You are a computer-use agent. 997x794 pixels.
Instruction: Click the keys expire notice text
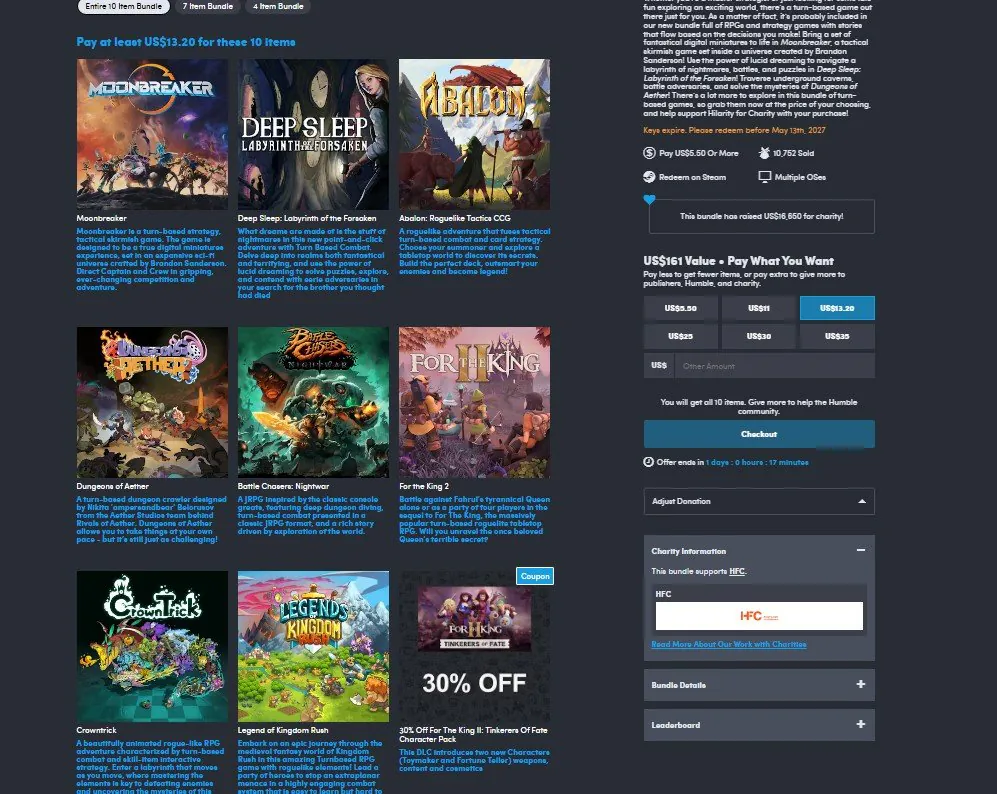[x=734, y=130]
